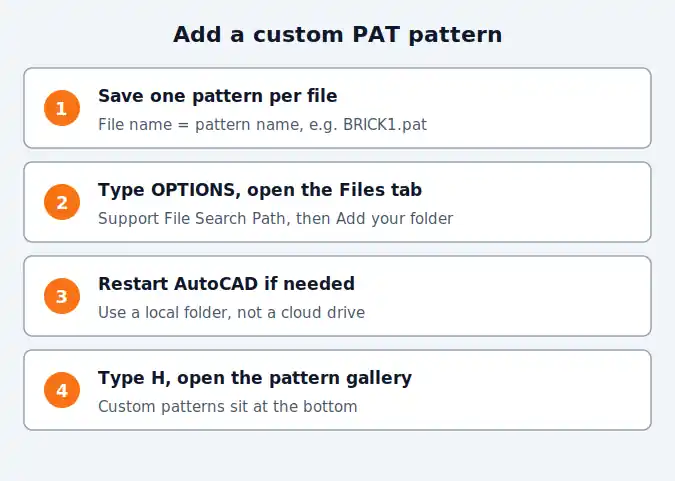This screenshot has width=675, height=481.
Task: Click the "Add a custom PAT pattern" title
Action: pos(338,34)
